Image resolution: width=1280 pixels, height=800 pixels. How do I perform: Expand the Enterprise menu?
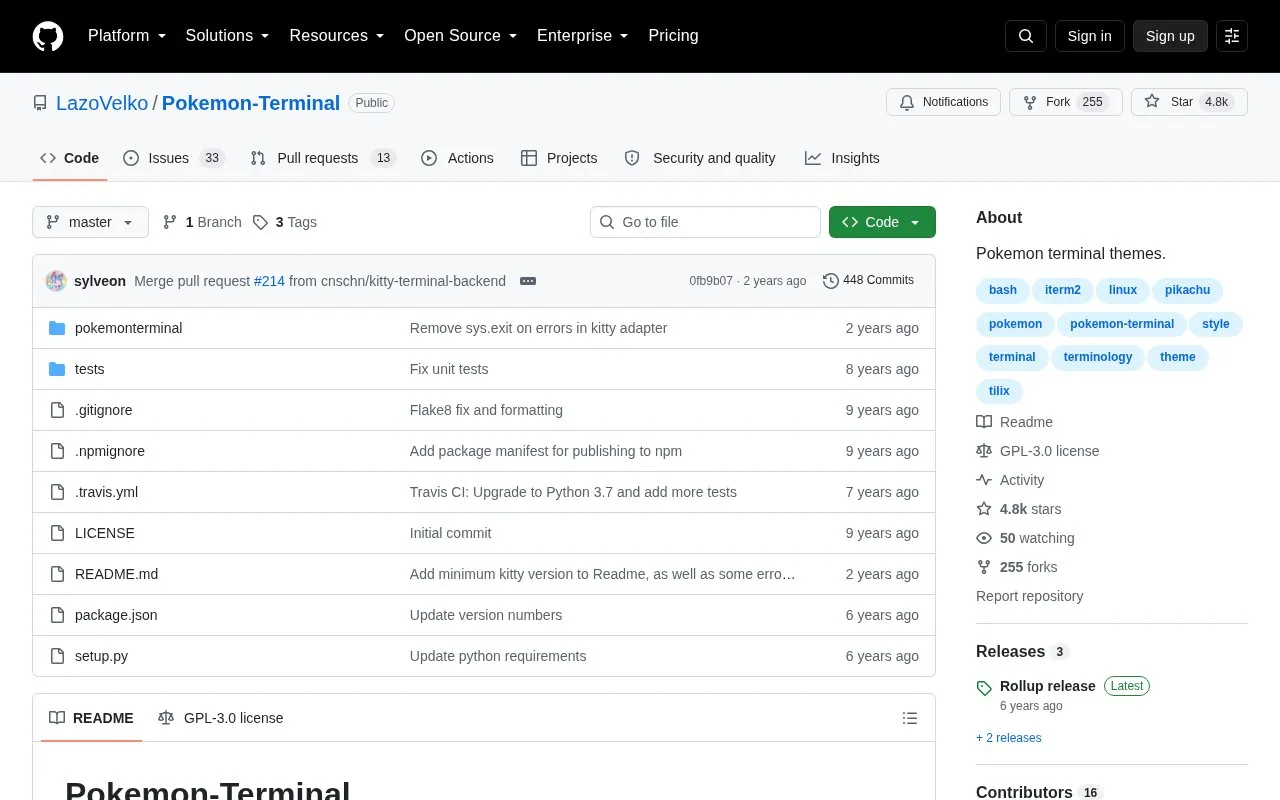[583, 36]
